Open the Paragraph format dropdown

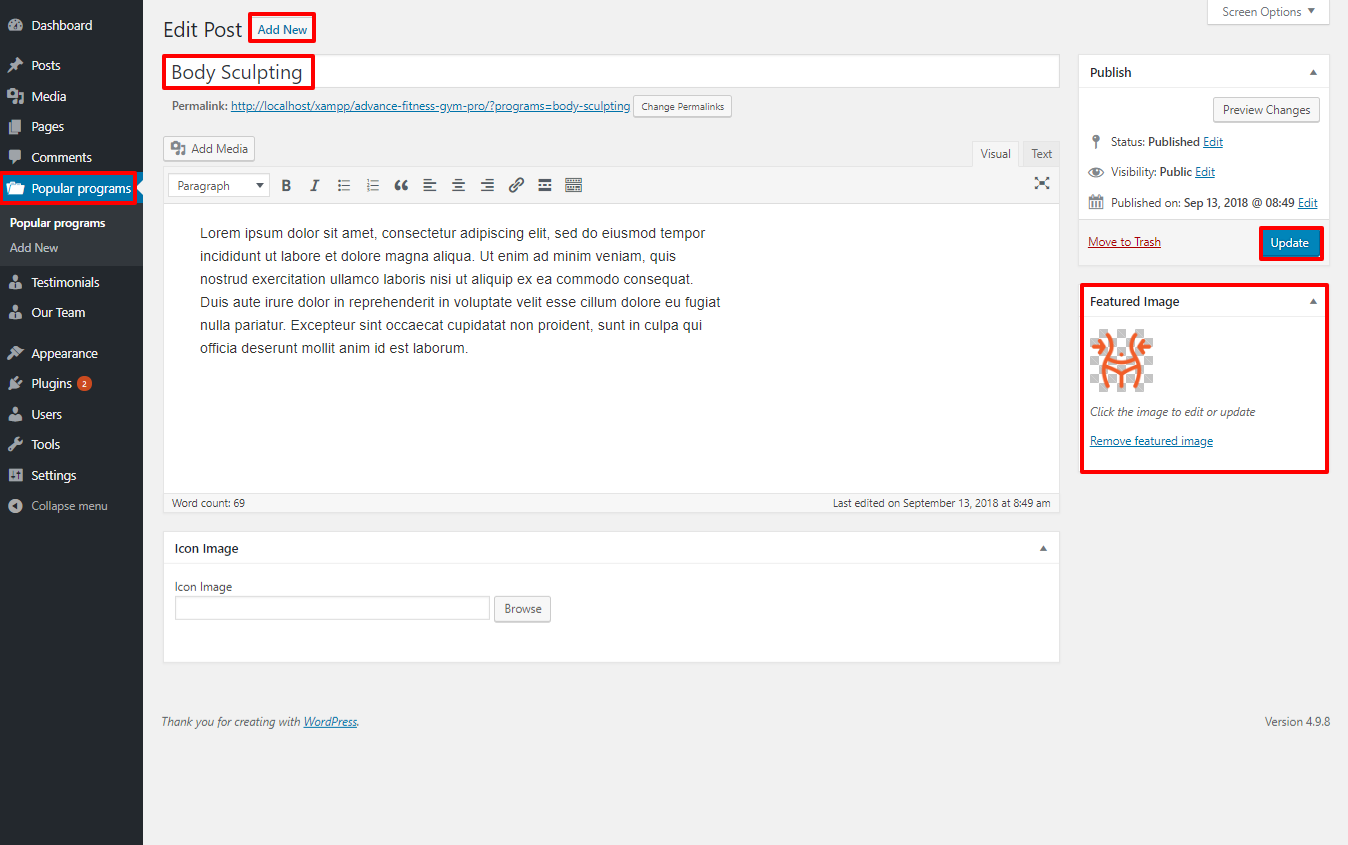(219, 186)
